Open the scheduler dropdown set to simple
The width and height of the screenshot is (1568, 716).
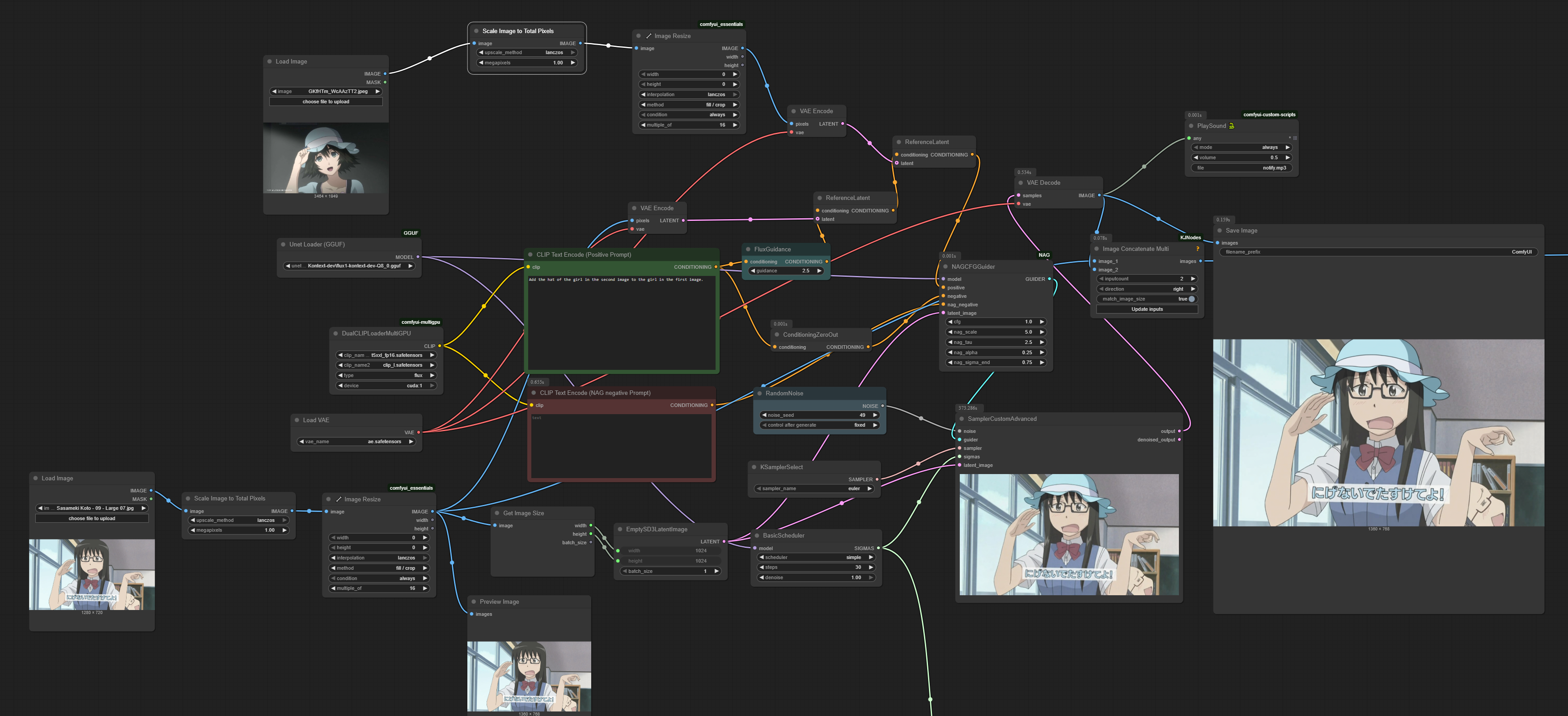click(816, 558)
